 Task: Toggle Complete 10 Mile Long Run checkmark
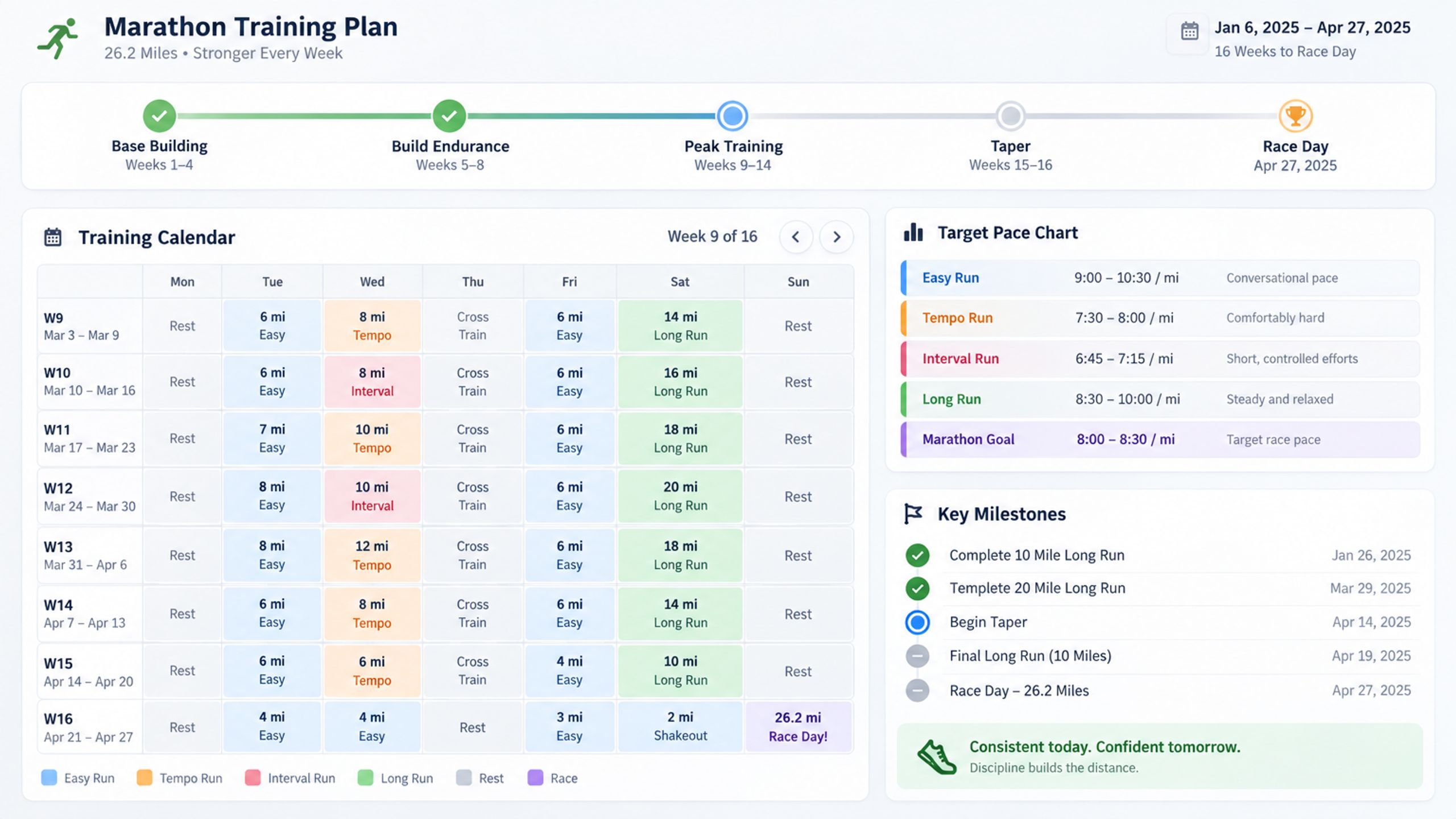[917, 555]
